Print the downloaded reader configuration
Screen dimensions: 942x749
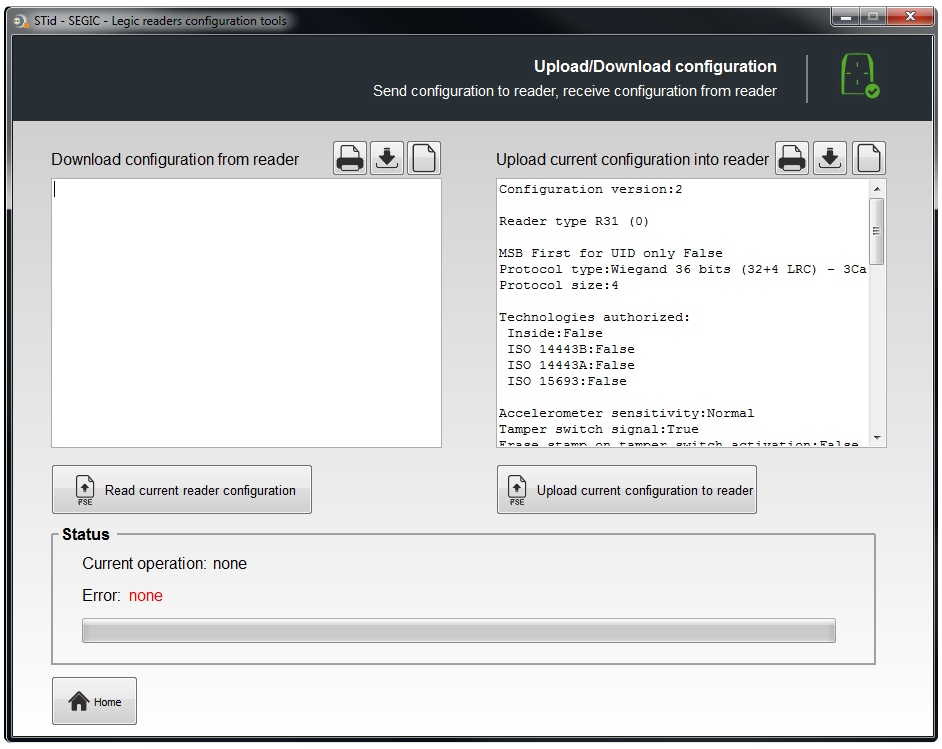(350, 159)
